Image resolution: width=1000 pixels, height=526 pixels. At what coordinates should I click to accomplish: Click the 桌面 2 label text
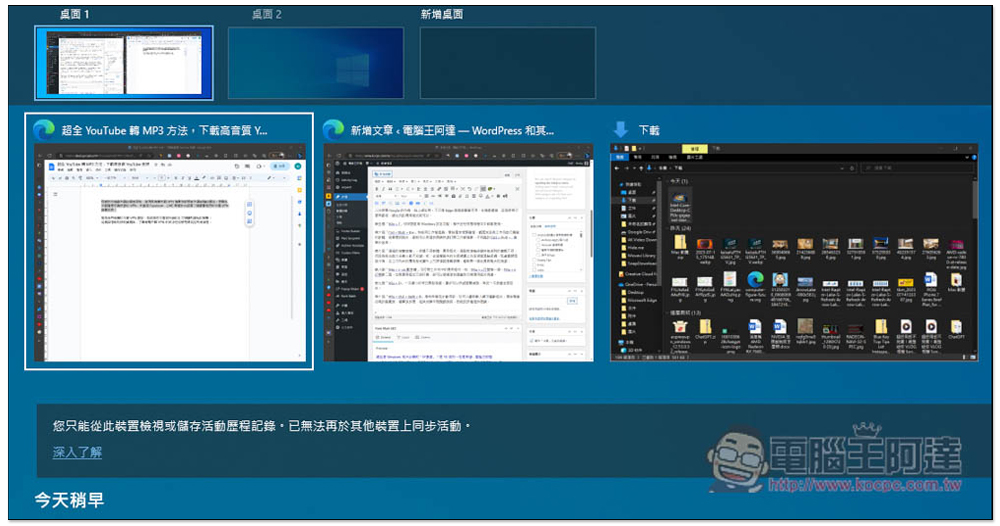tap(267, 14)
